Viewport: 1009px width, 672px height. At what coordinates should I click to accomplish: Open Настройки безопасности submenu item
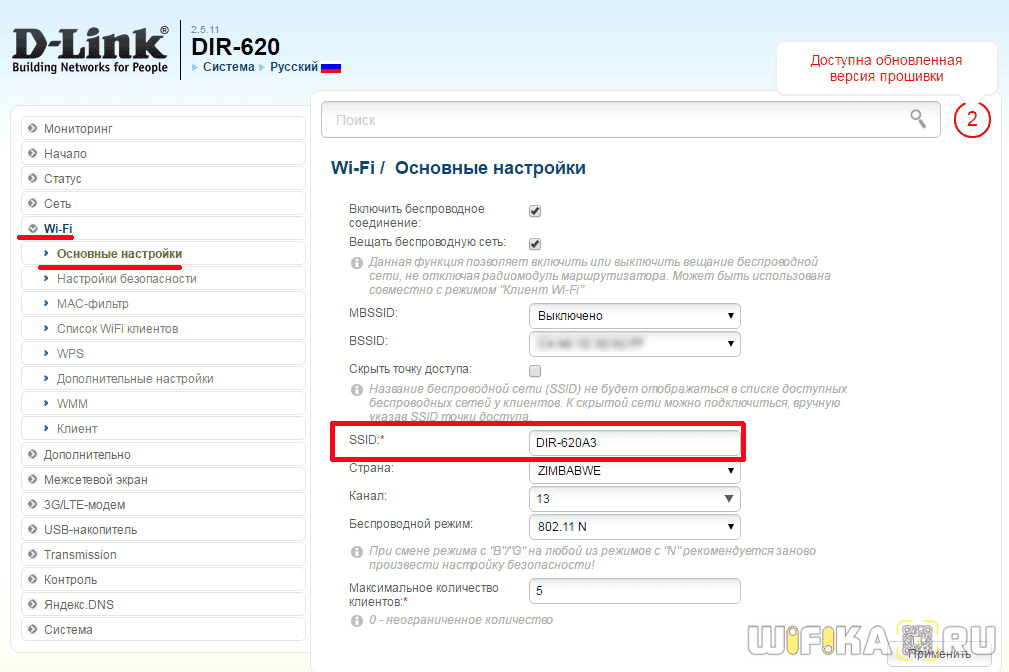tap(126, 279)
